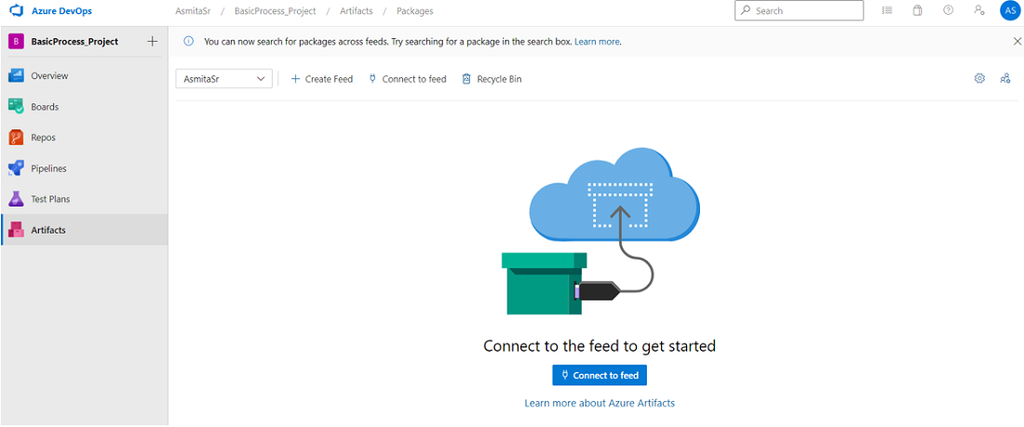1024x427 pixels.
Task: Click the Azure DevOps title text
Action: [62, 11]
